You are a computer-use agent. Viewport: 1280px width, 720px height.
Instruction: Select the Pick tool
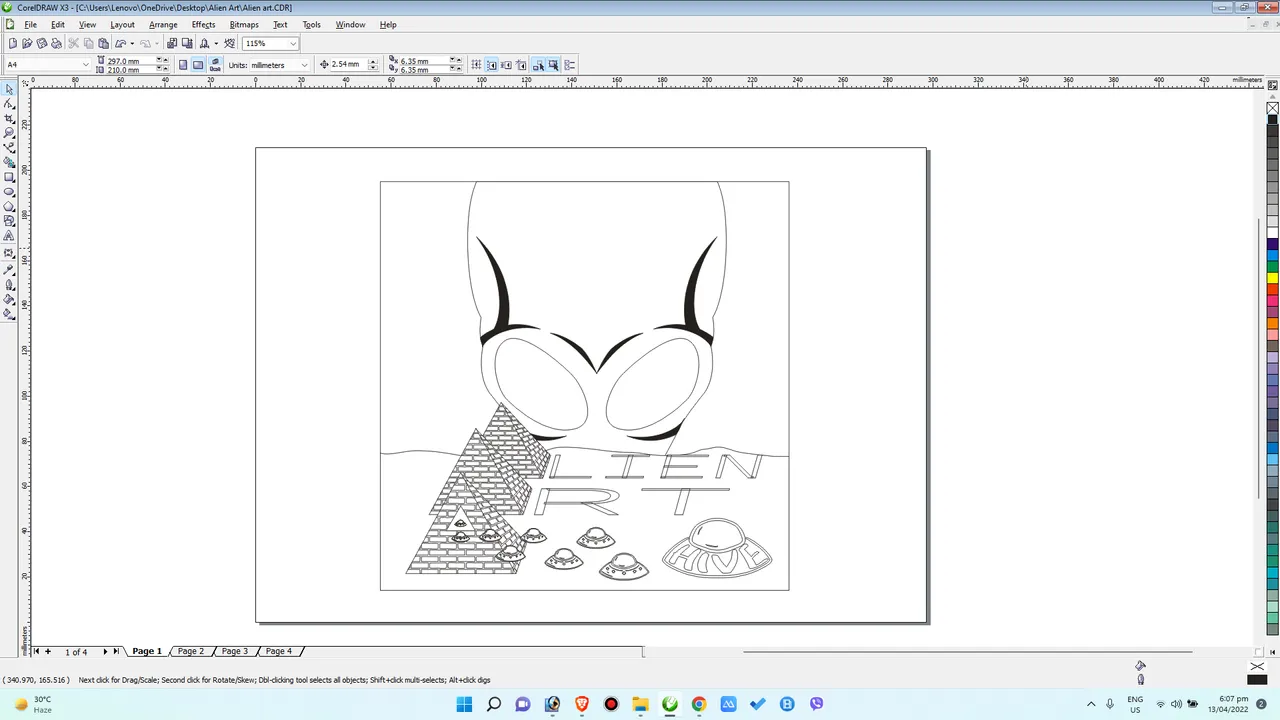(9, 89)
